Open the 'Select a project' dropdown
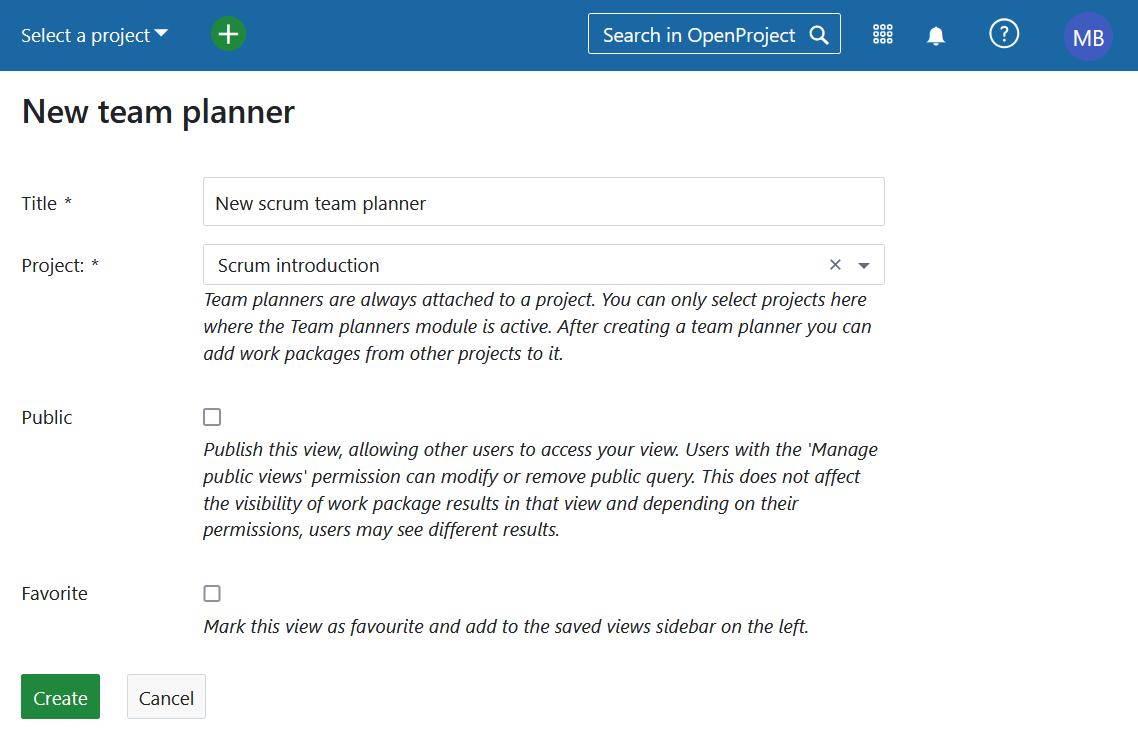 94,35
